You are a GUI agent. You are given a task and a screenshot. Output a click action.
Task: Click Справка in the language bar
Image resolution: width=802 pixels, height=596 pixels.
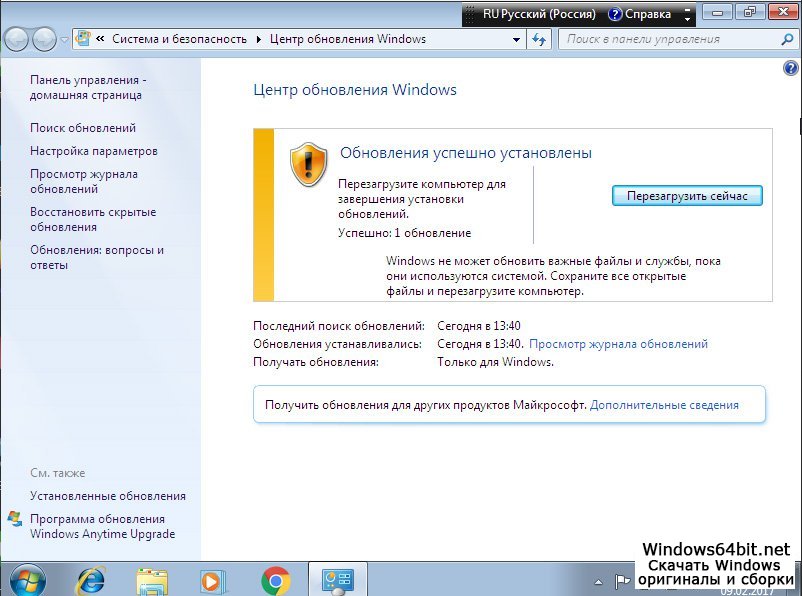click(639, 14)
